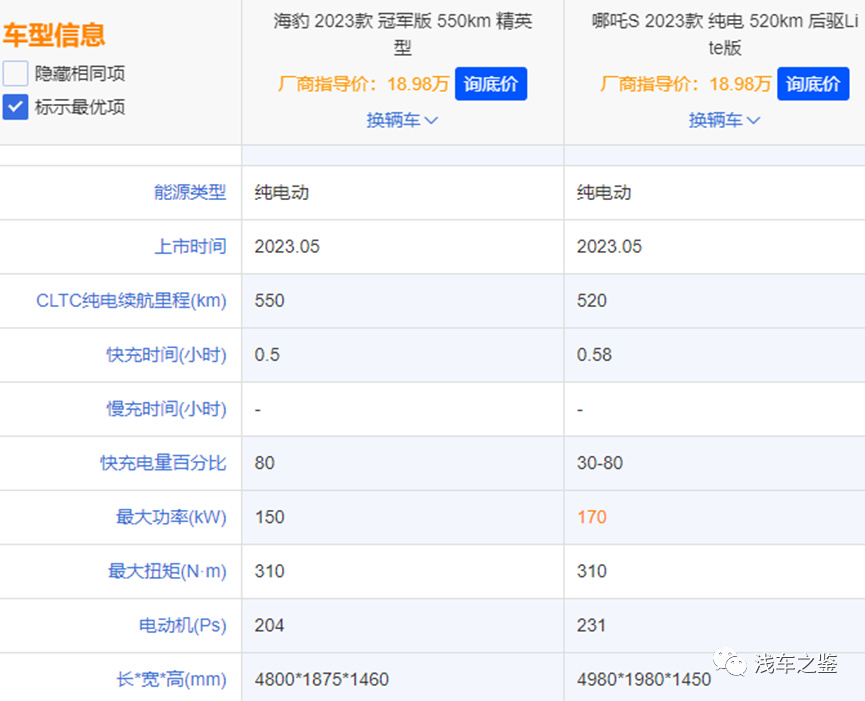
Task: Click 厂商指导价 18.98万 under 海豹
Action: (x=363, y=84)
